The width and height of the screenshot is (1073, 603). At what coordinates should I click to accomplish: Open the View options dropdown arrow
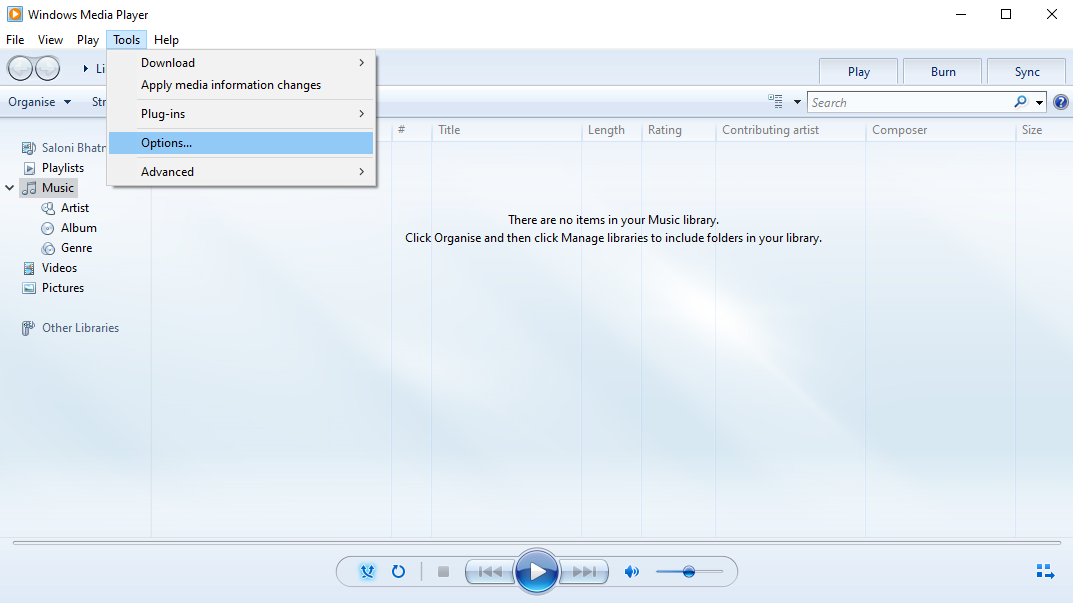coord(797,103)
